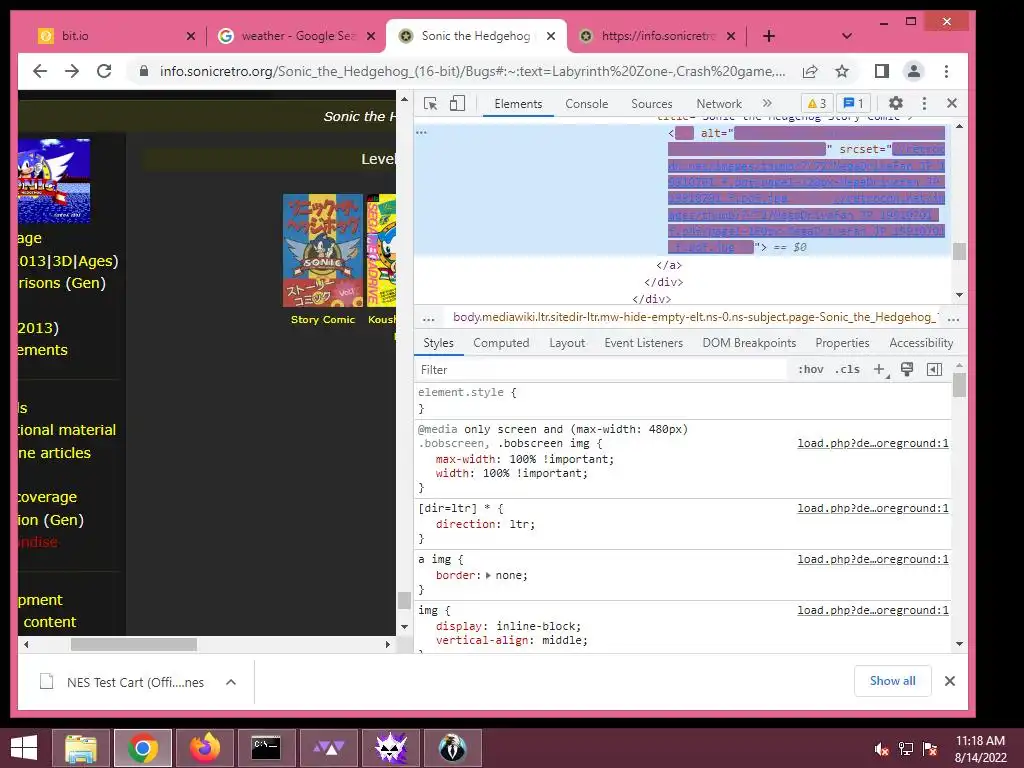Image resolution: width=1024 pixels, height=768 pixels.
Task: Toggle the .cls classes panel
Action: [847, 370]
